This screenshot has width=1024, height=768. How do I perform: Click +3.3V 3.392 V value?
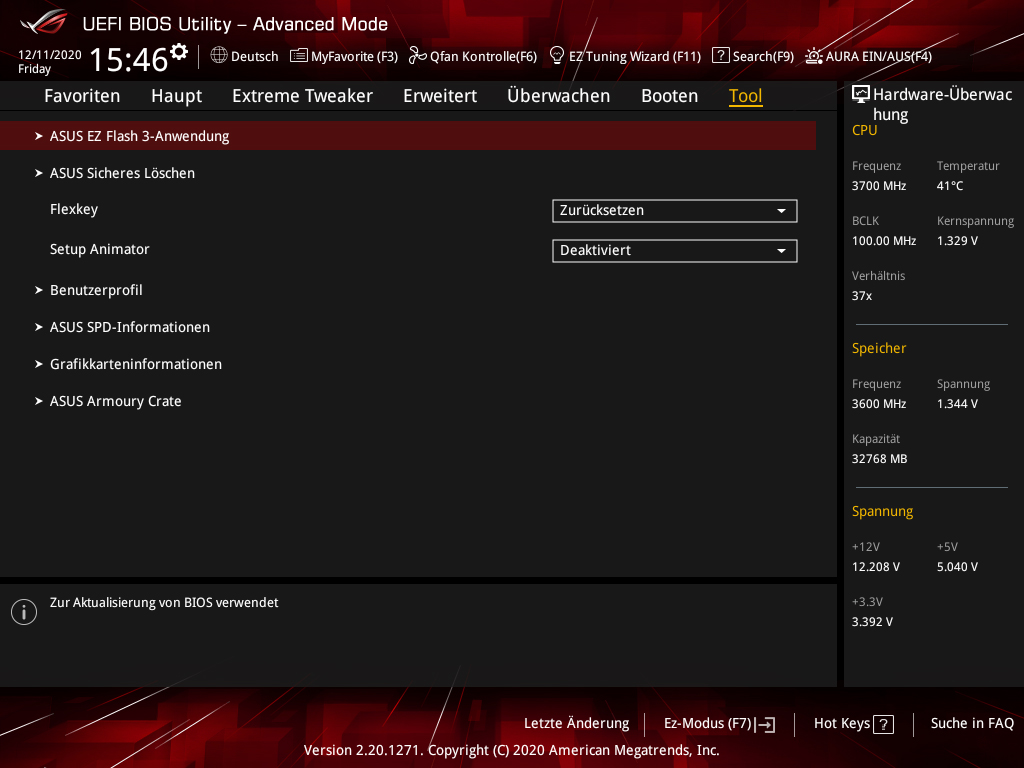tap(872, 622)
